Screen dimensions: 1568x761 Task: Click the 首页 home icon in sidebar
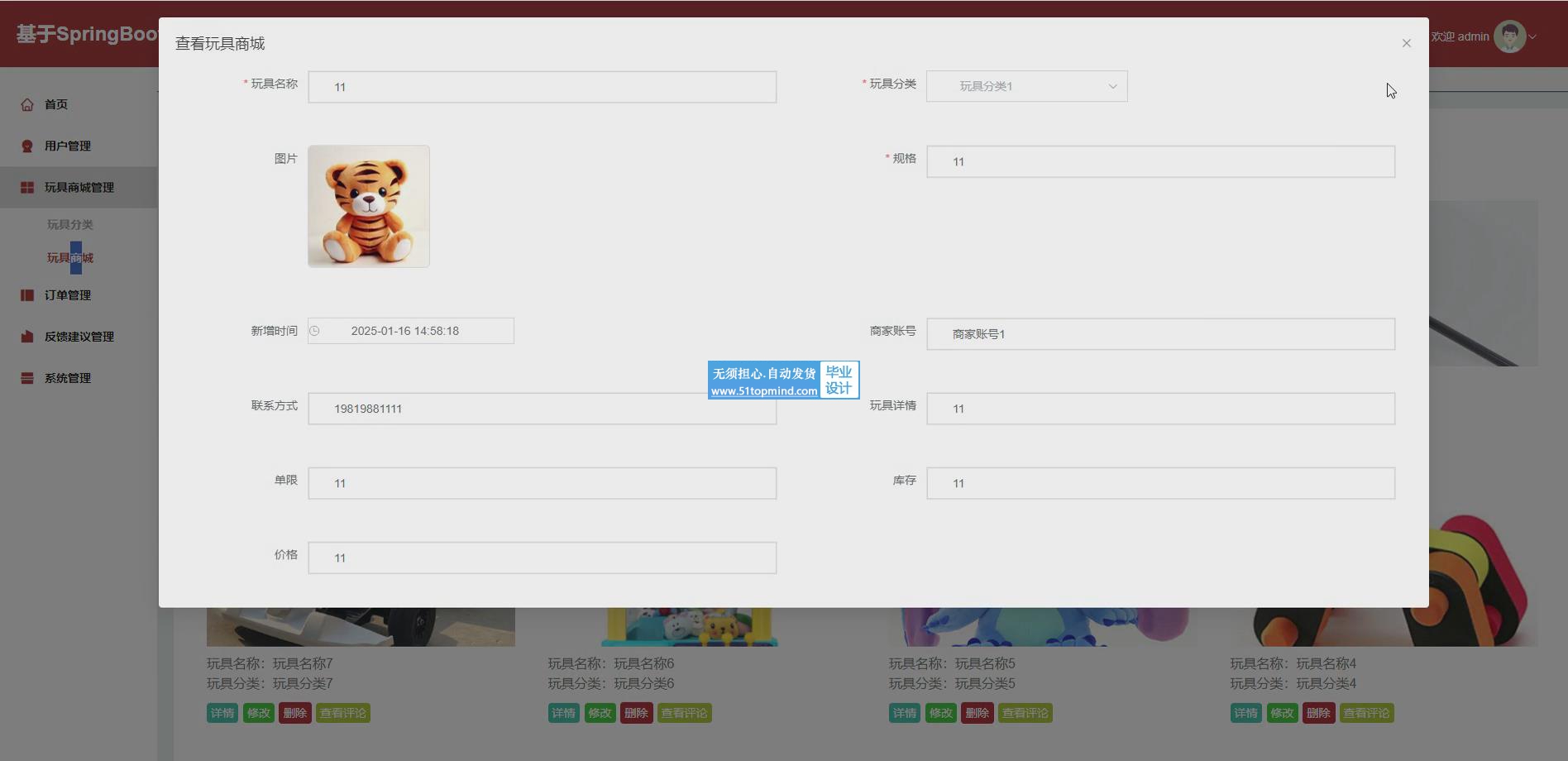tap(27, 104)
